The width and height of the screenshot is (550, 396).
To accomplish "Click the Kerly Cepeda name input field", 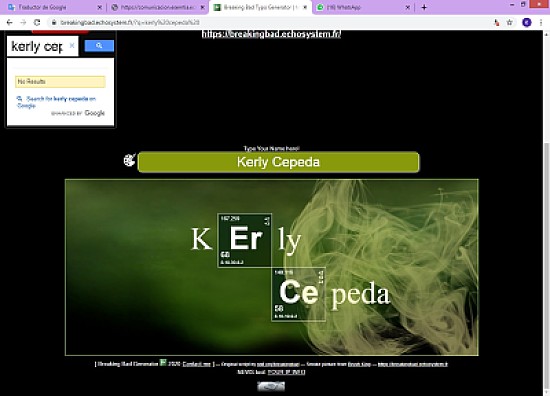I will pos(279,162).
